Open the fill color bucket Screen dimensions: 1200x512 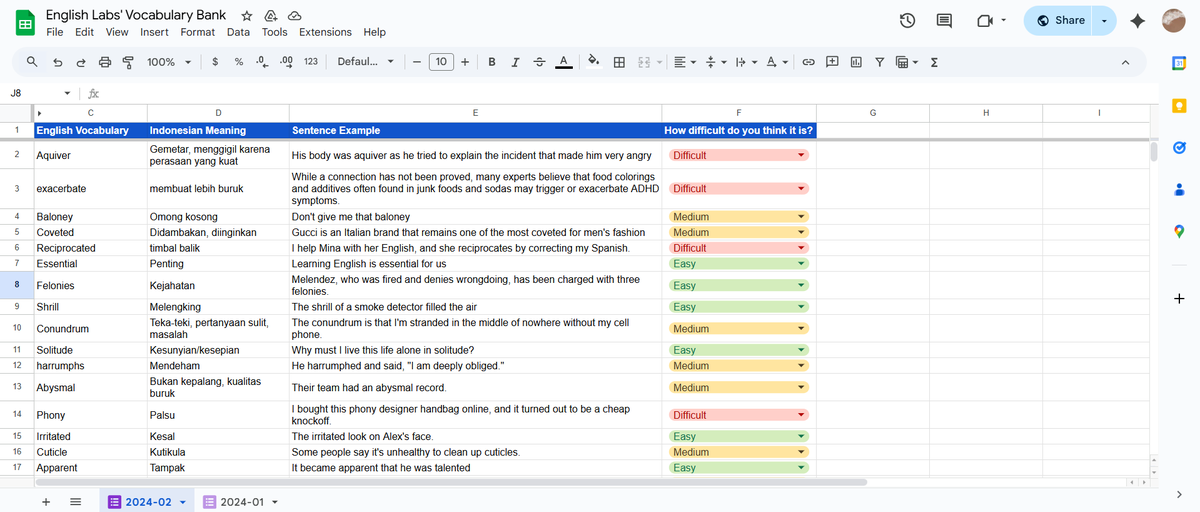pyautogui.click(x=593, y=62)
